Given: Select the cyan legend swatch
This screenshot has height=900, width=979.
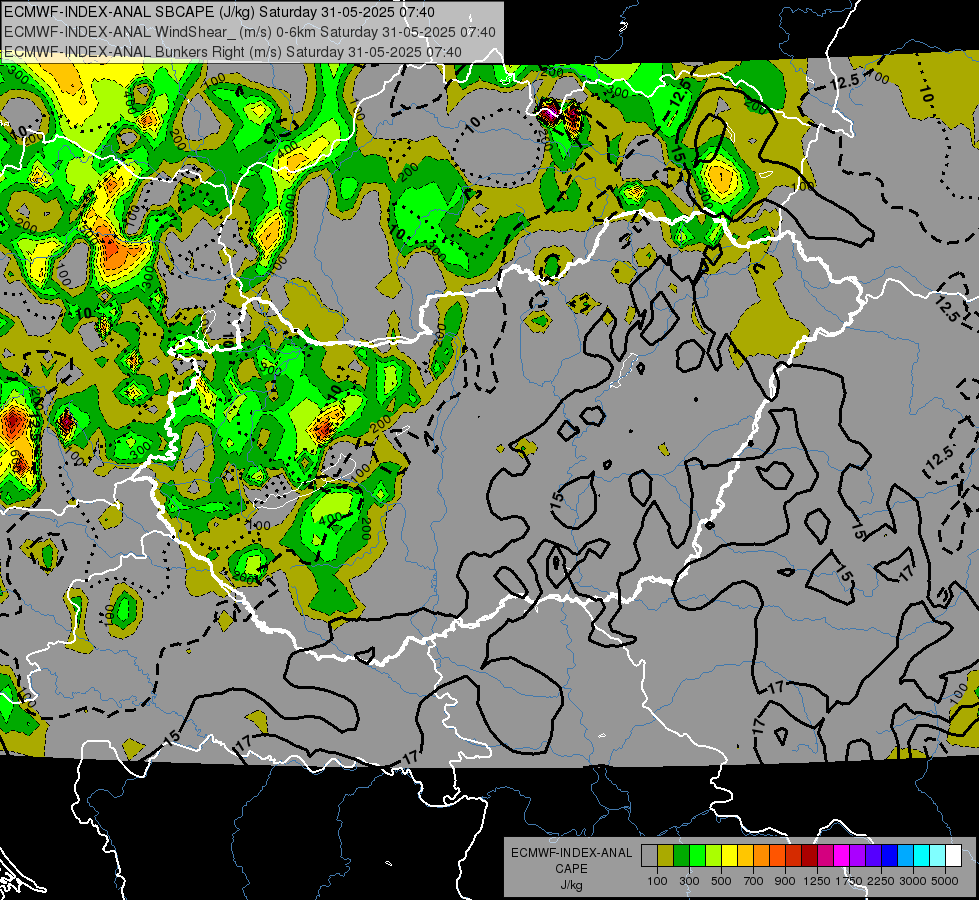Looking at the screenshot, I should (x=922, y=855).
